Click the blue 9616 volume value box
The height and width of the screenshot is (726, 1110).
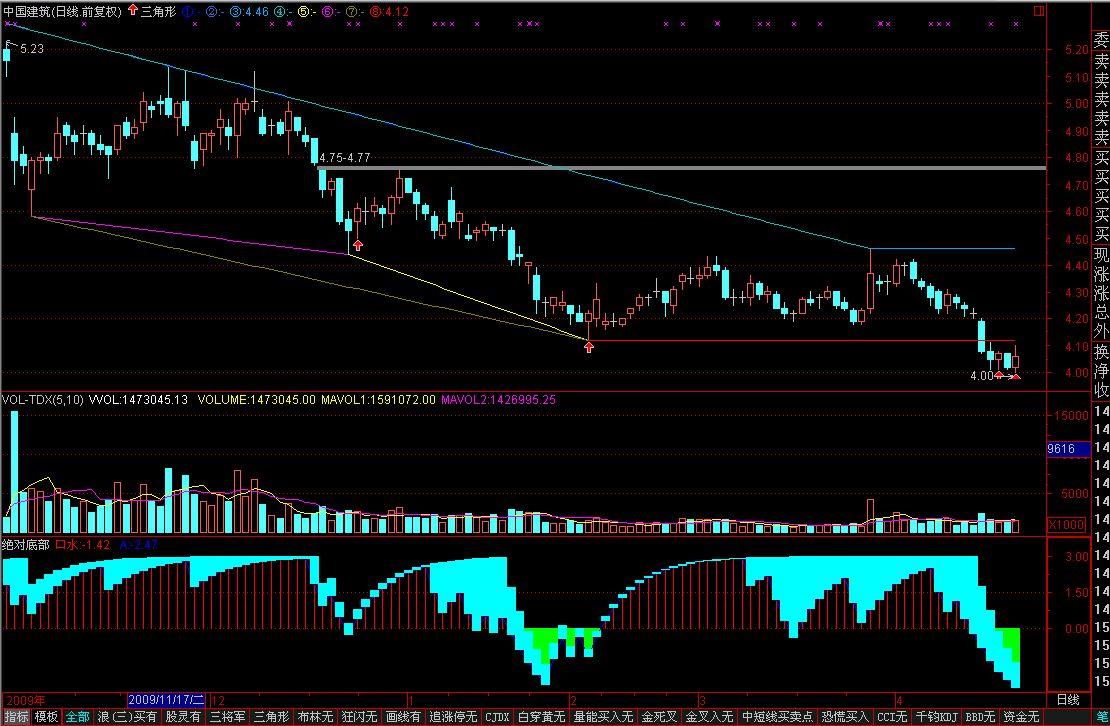(x=1068, y=449)
